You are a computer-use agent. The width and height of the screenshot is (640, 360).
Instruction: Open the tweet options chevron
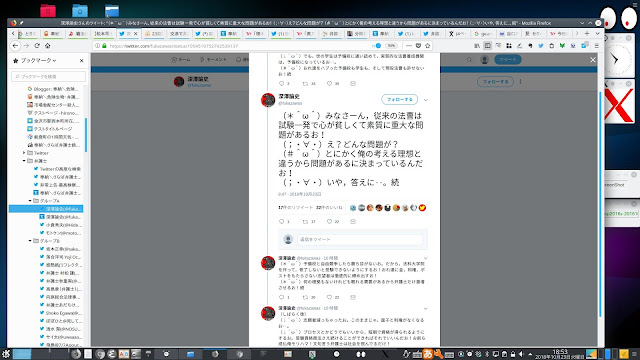point(425,100)
